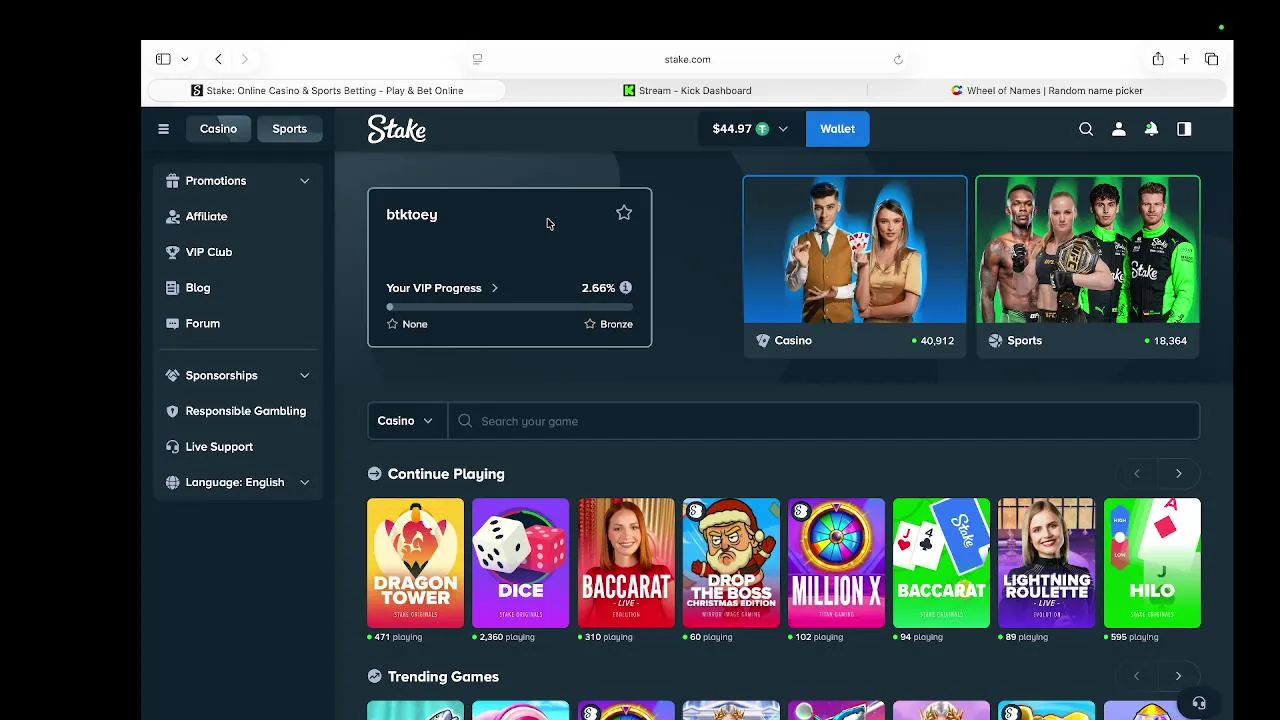Launch the Lightning Roulette game

click(1047, 563)
